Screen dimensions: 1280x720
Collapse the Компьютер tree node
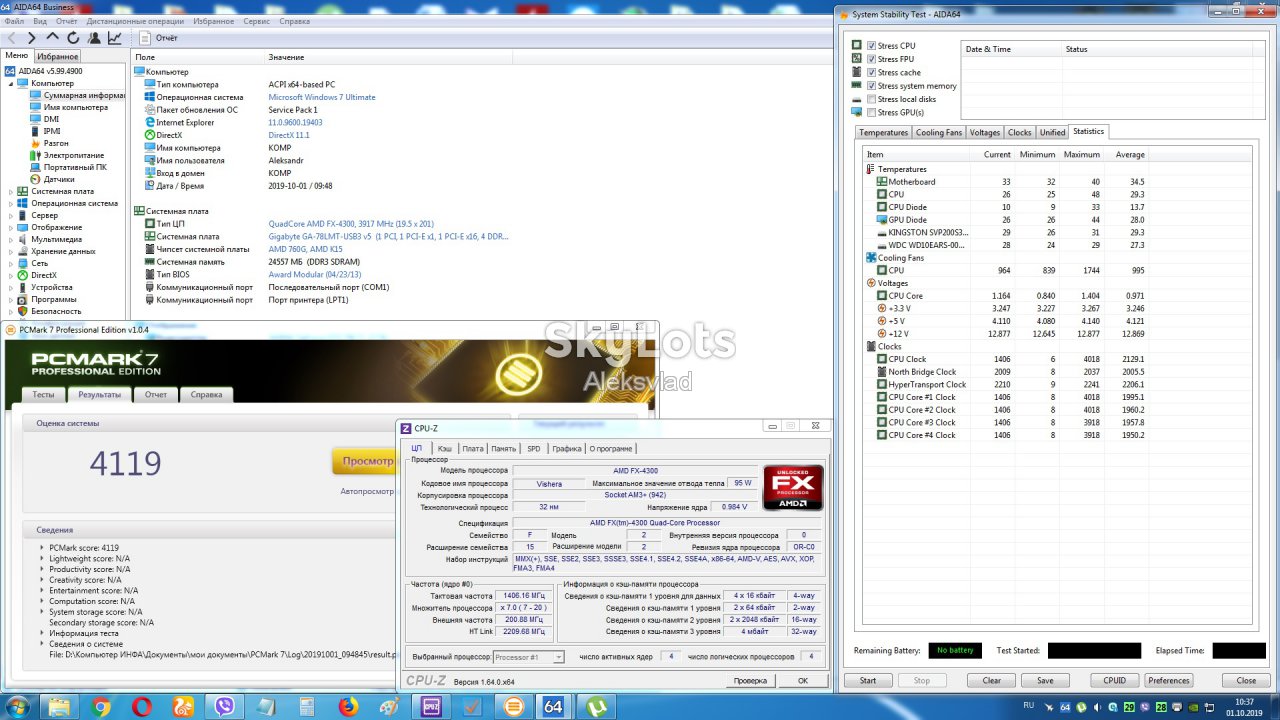click(x=11, y=83)
